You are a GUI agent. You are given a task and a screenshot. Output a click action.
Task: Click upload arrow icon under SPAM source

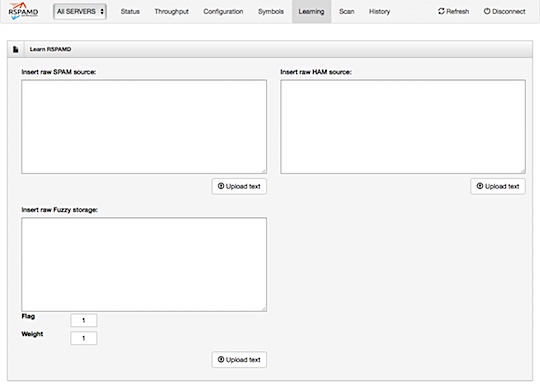pyautogui.click(x=221, y=186)
